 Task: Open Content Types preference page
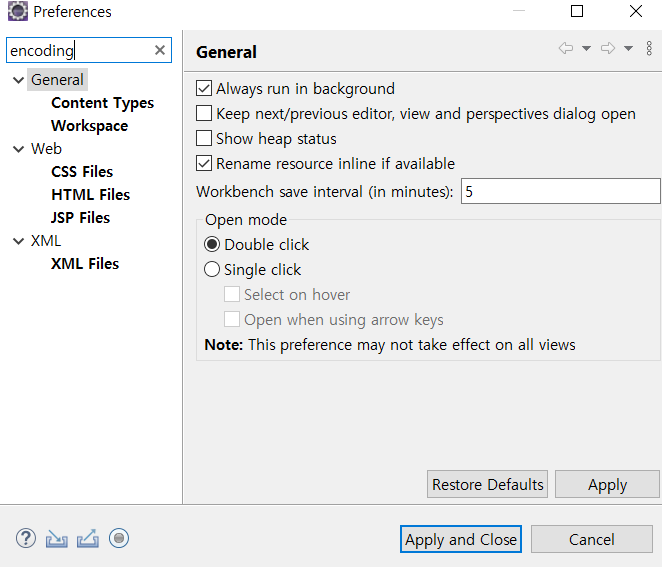click(103, 103)
